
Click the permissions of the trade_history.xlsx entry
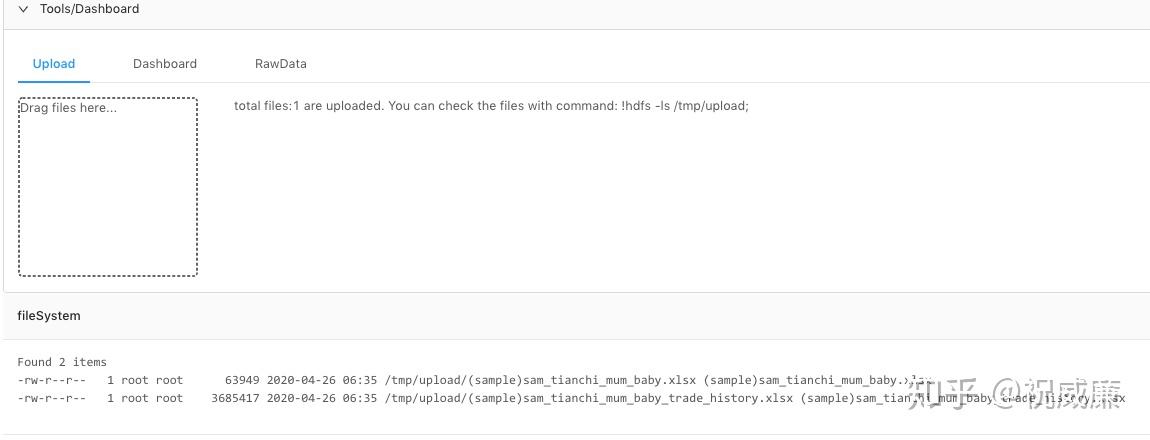[x=51, y=398]
